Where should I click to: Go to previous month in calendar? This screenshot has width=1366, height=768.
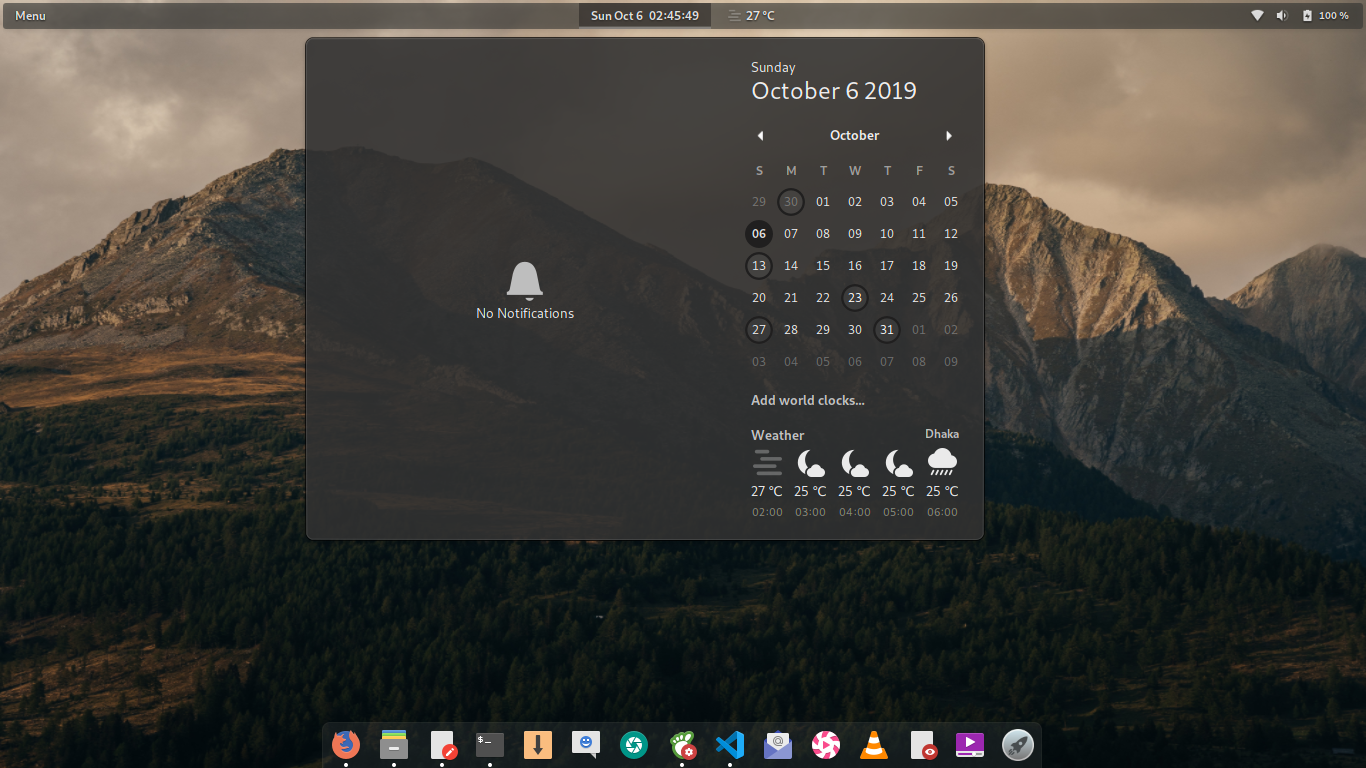[x=760, y=135]
